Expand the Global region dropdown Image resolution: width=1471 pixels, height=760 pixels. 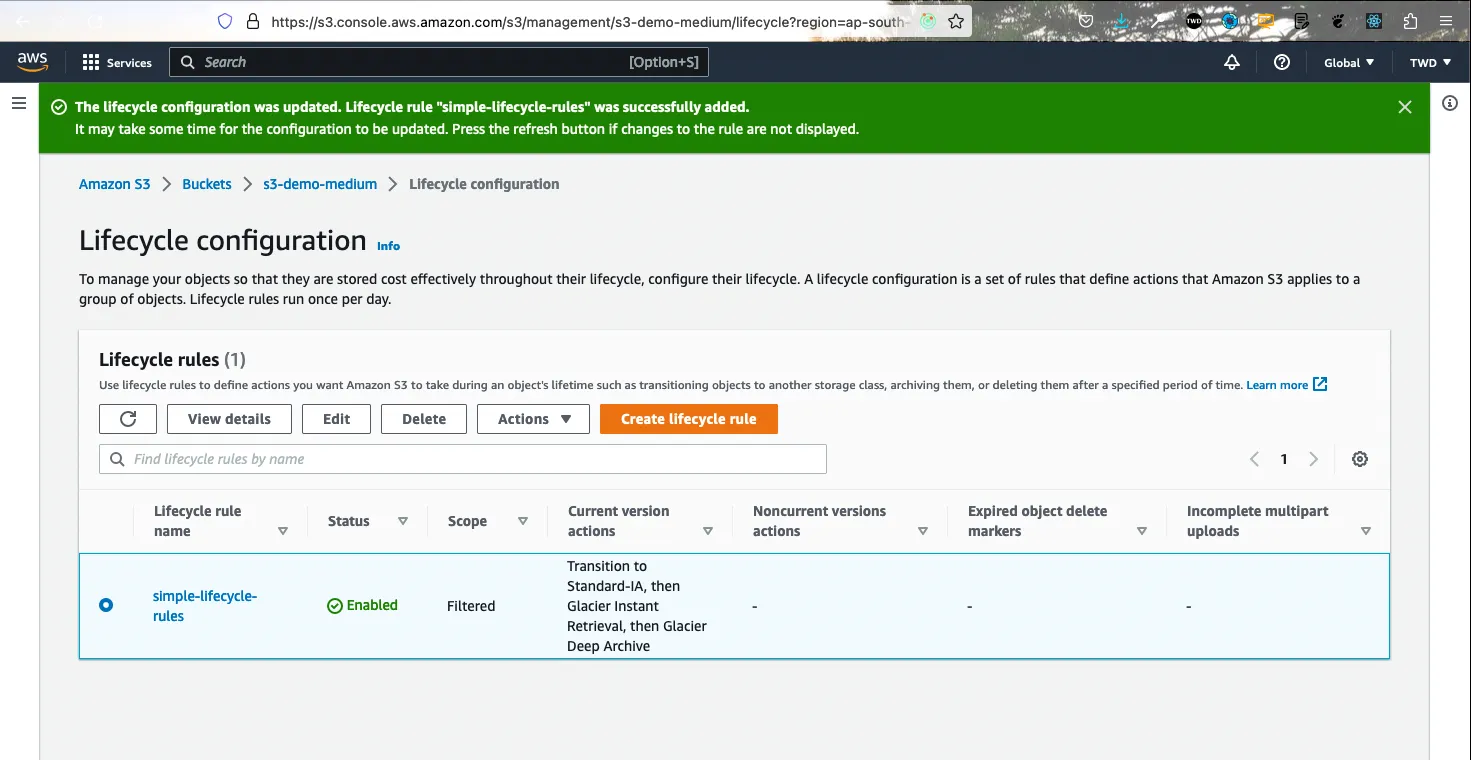tap(1349, 62)
